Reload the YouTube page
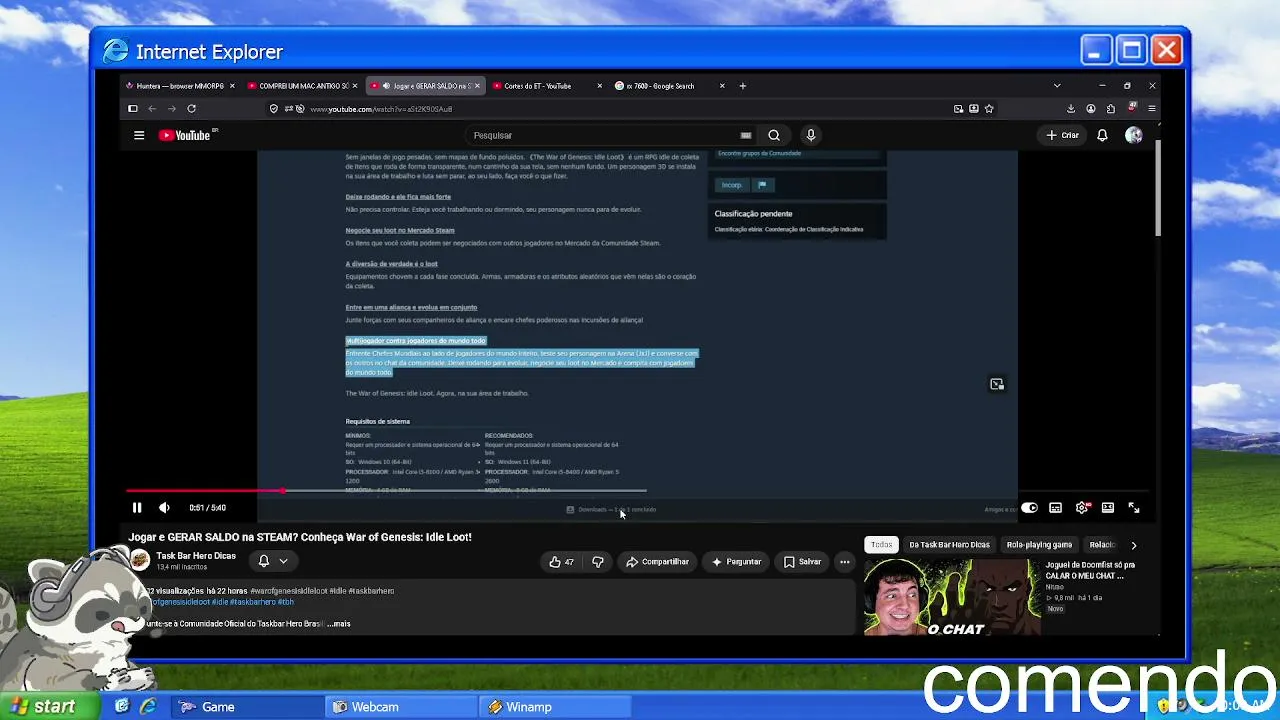 (x=191, y=109)
